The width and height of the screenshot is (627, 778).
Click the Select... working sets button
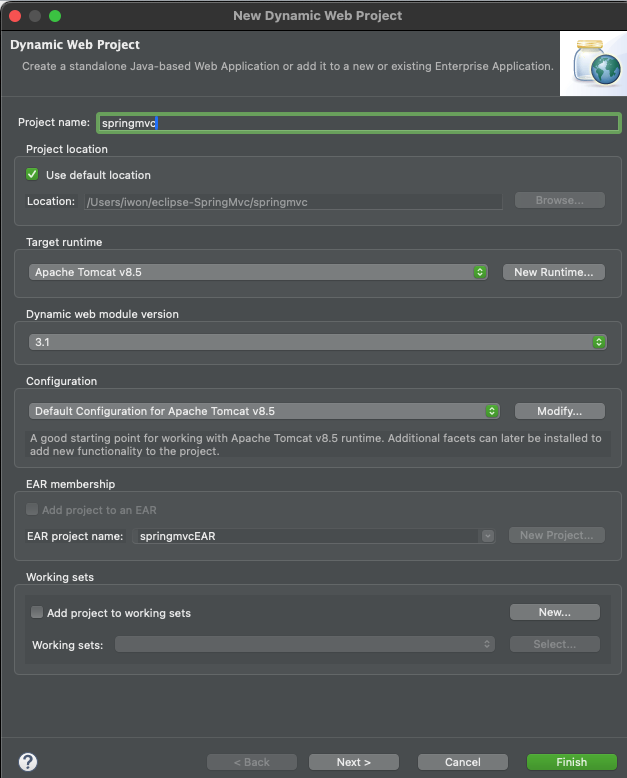point(555,644)
